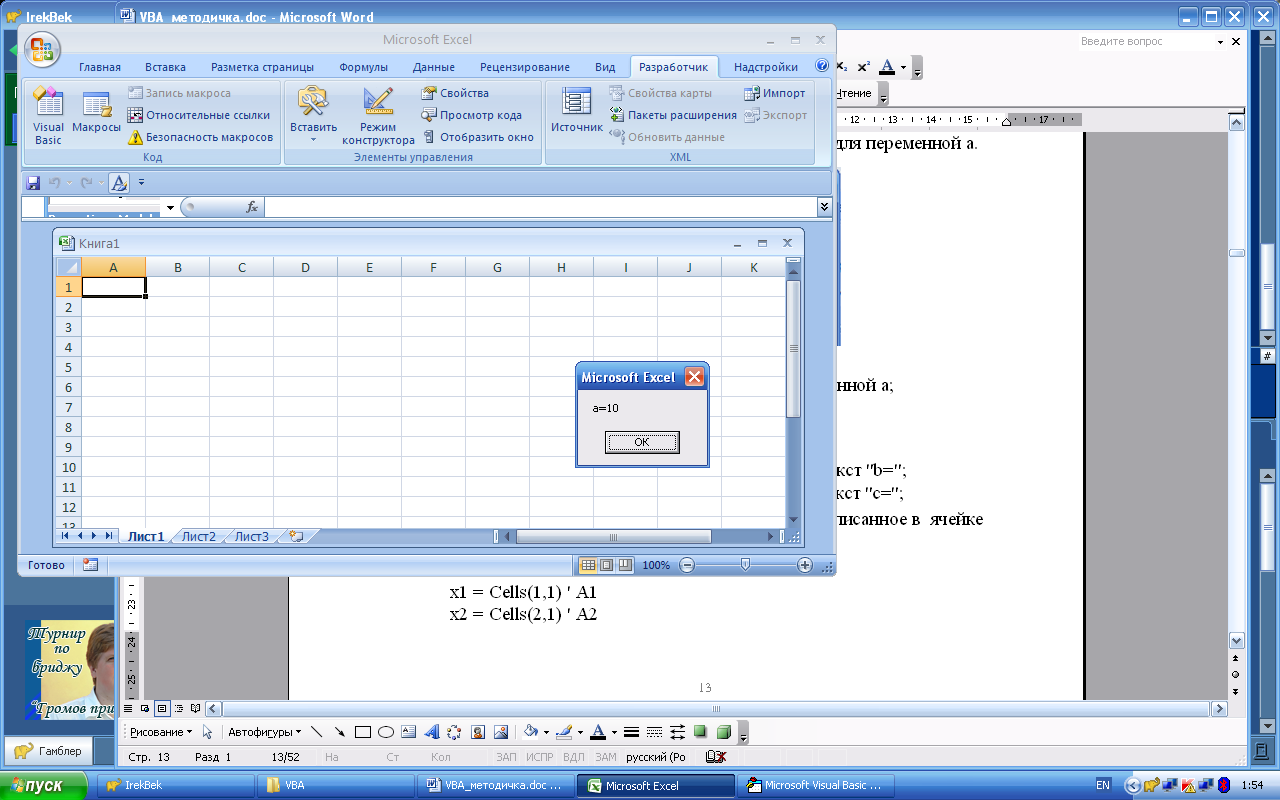Close the Microsoft Excel message box

click(694, 377)
